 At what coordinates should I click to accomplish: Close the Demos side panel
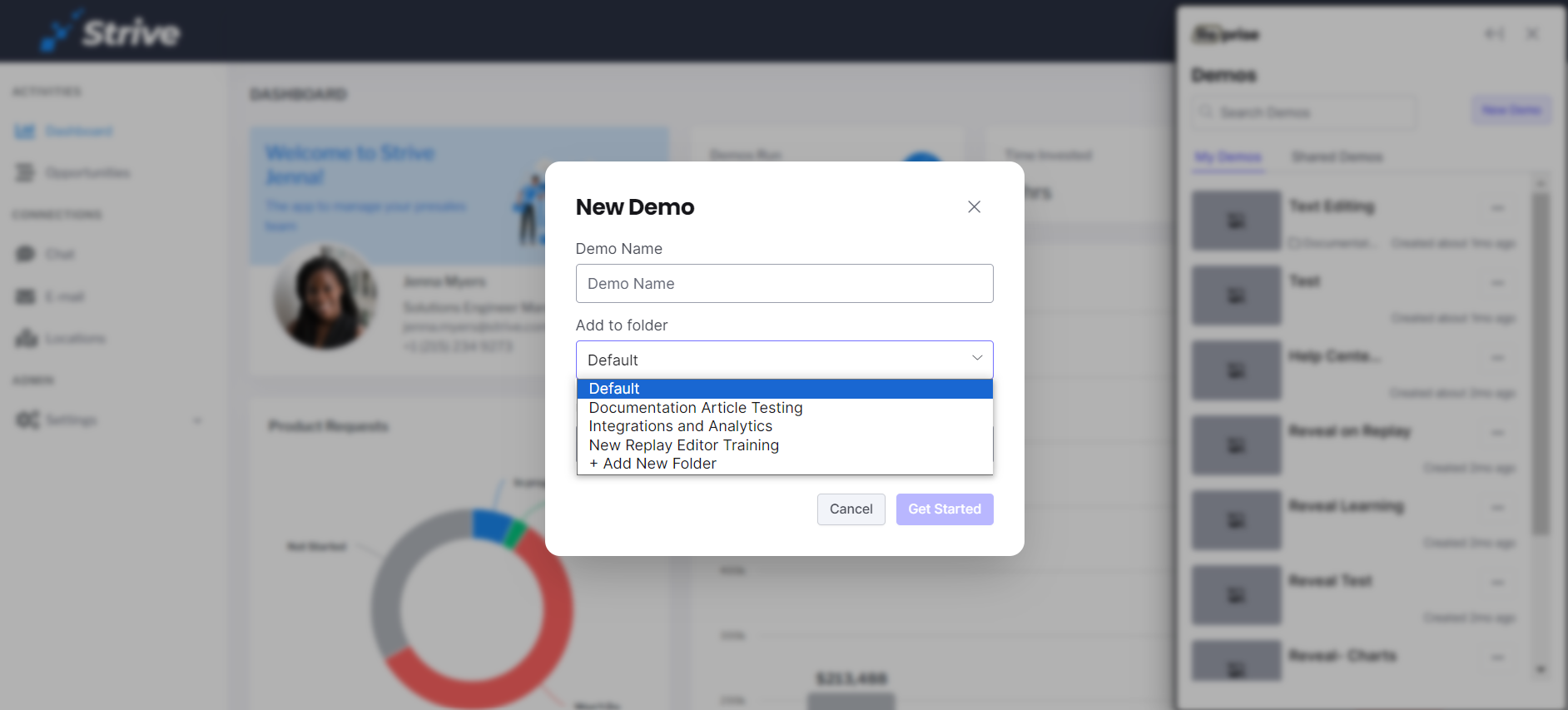pyautogui.click(x=1532, y=34)
